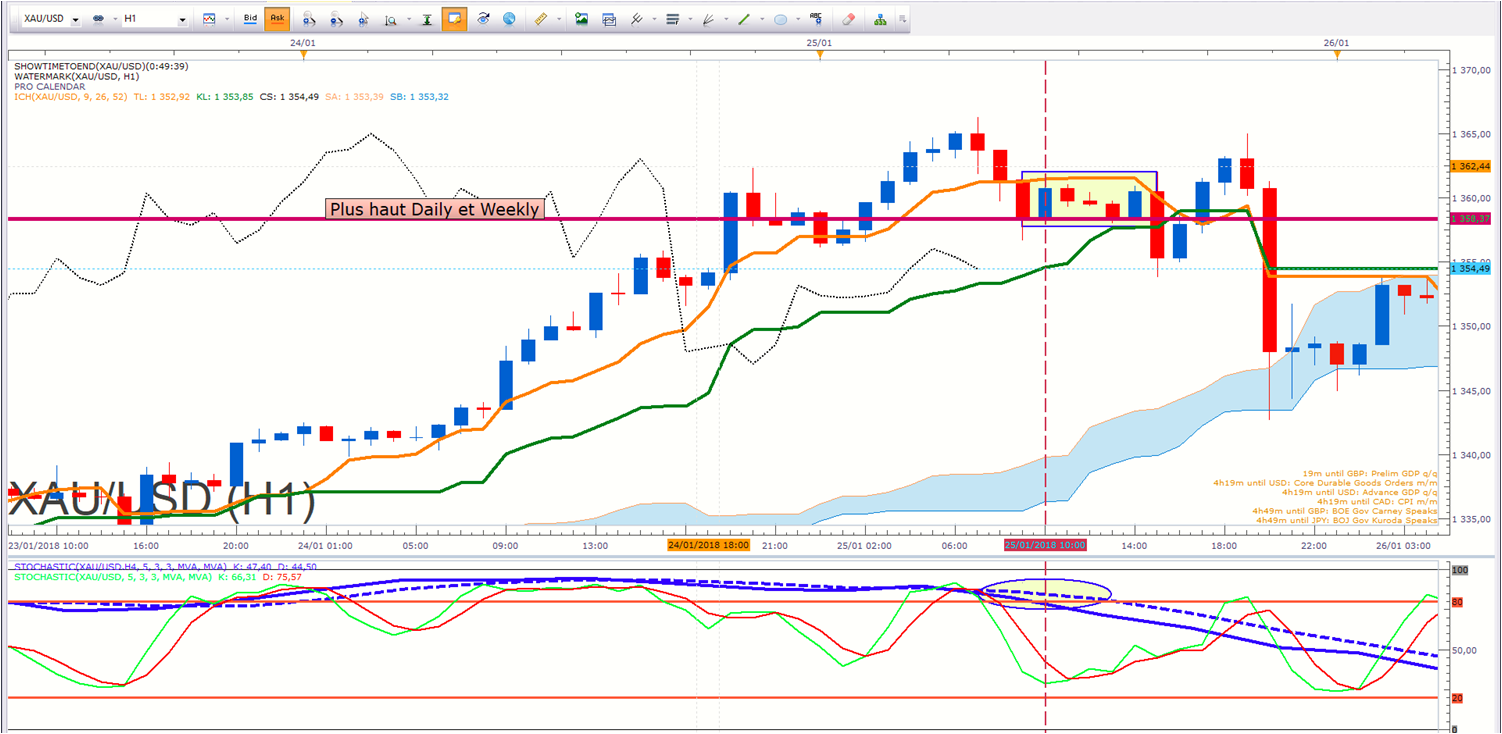Expand the ruler tool dropdown arrow
Image resolution: width=1502 pixels, height=734 pixels.
[x=558, y=19]
